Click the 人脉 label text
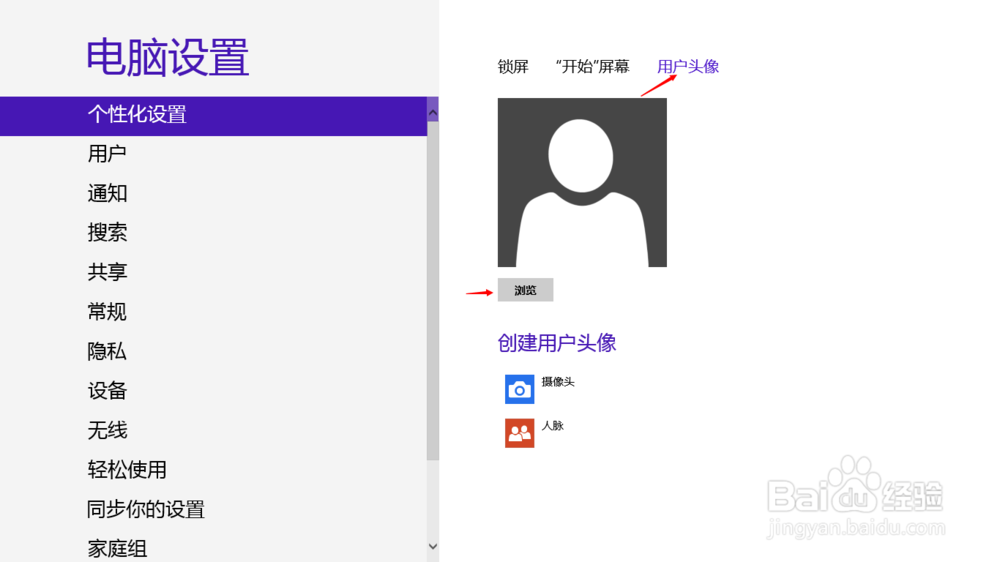The height and width of the screenshot is (562, 1000). (x=553, y=426)
